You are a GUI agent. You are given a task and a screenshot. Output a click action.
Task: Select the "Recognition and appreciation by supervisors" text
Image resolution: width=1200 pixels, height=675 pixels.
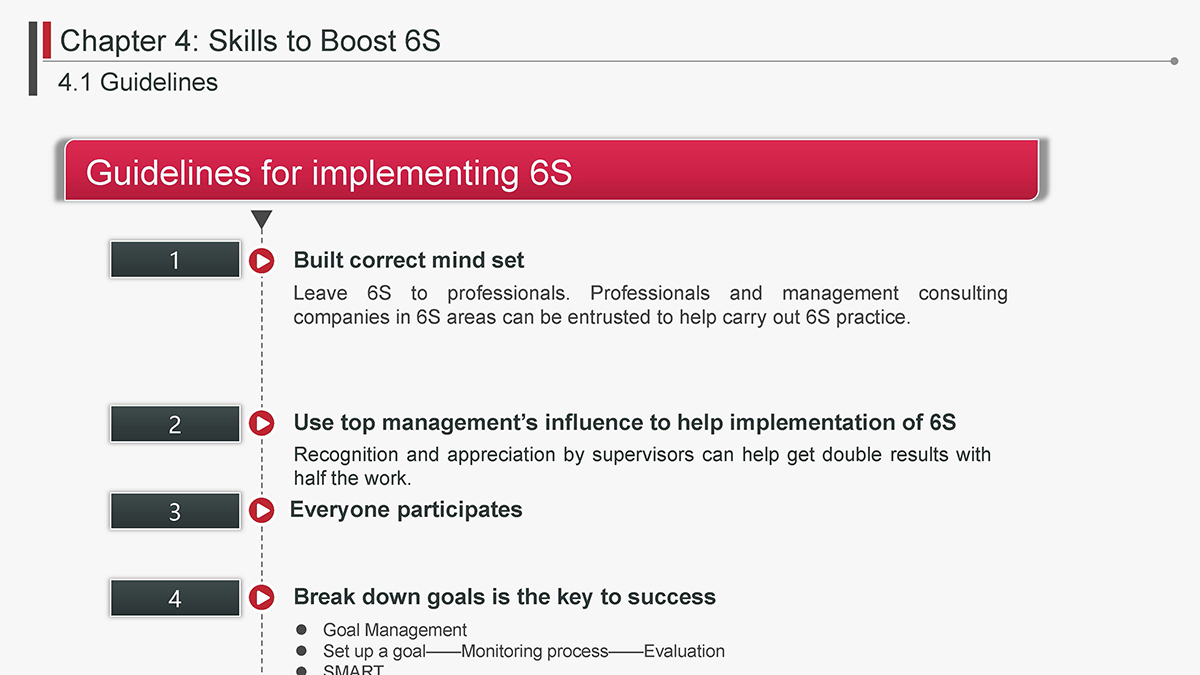(642, 466)
